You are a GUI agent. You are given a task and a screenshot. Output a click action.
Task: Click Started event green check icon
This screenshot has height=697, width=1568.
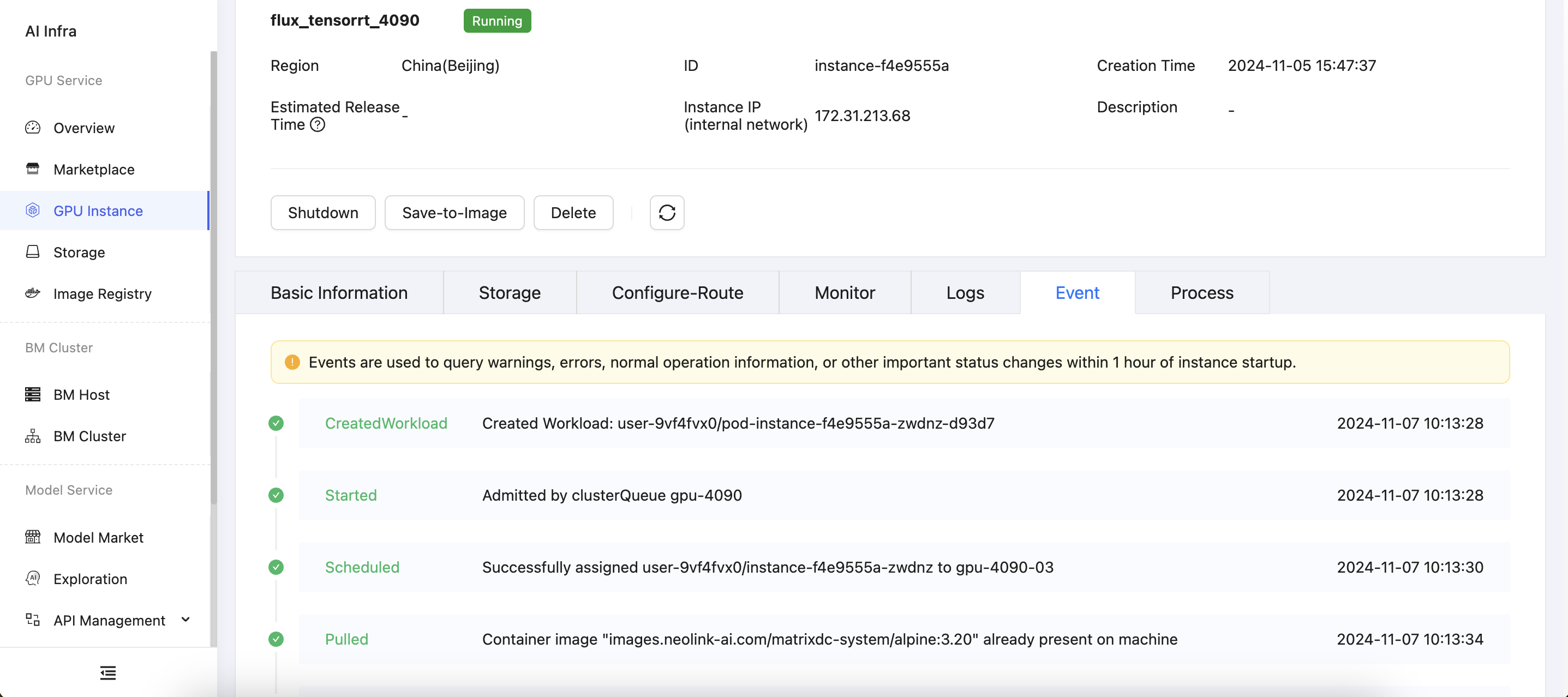[276, 495]
